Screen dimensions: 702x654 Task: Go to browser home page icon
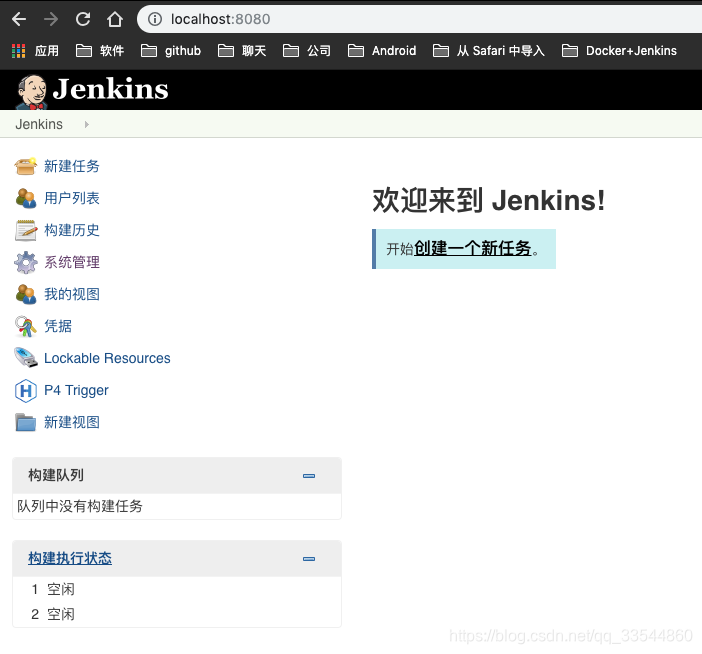pos(115,19)
